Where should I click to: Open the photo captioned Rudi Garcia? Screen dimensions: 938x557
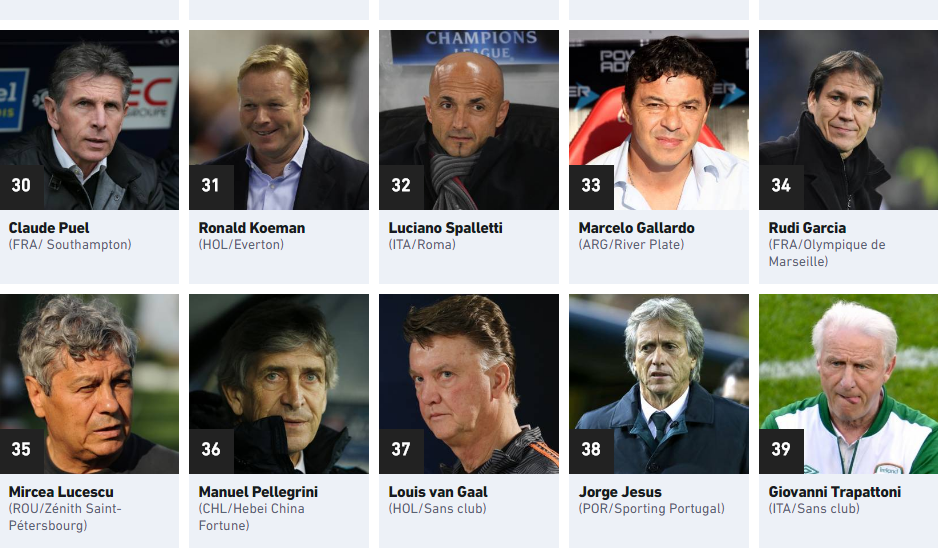[x=848, y=119]
